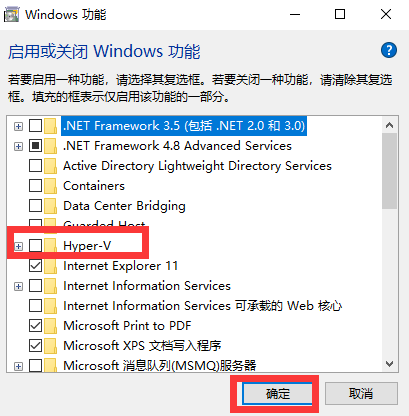Click the Windows Features title bar icon
Screen dimensions: 409x416
11,15
